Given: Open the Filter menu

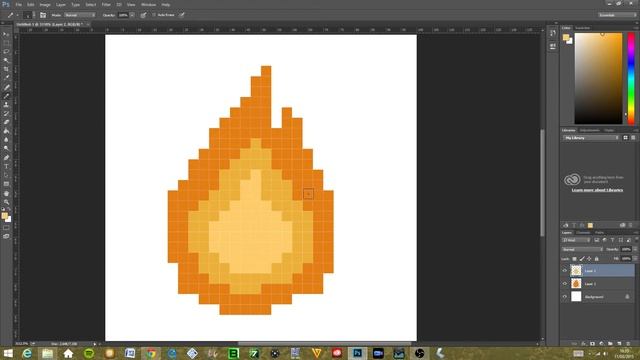Looking at the screenshot, I should point(106,4).
